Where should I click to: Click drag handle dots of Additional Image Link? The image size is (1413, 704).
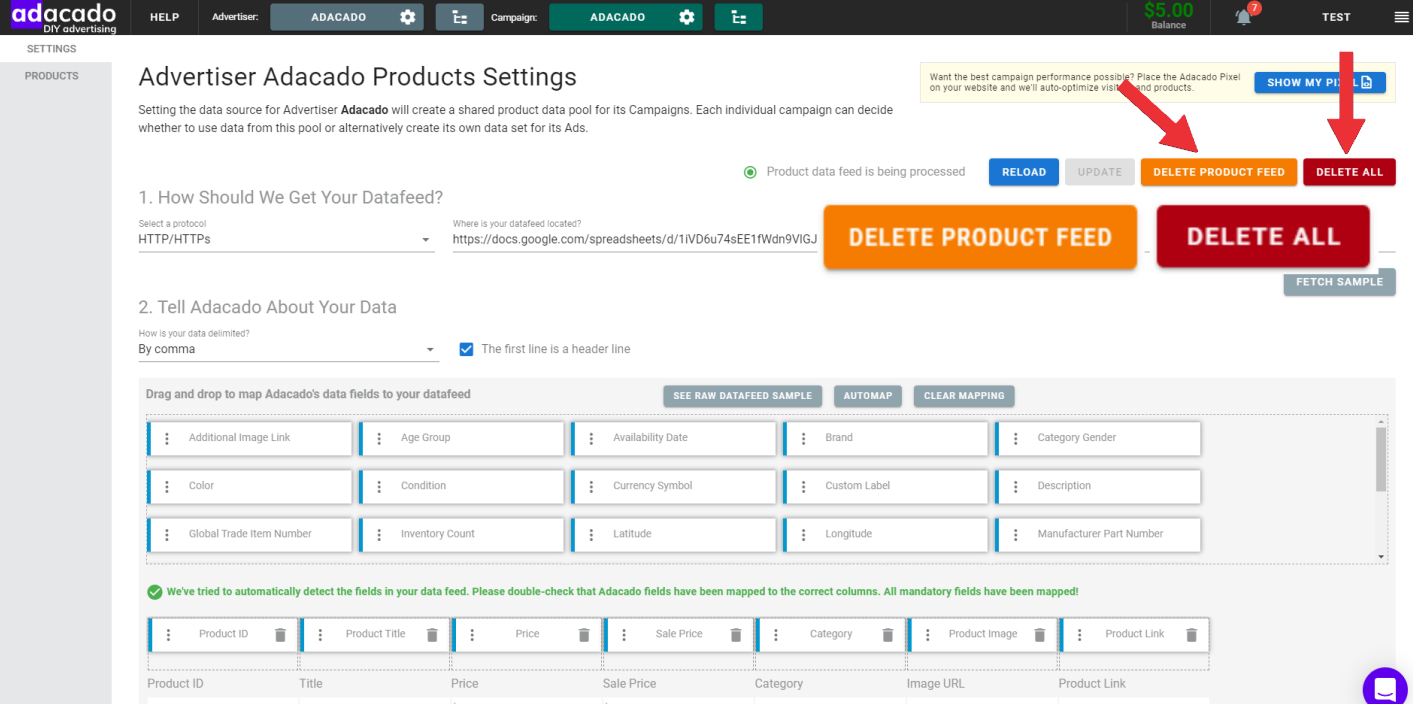click(167, 438)
